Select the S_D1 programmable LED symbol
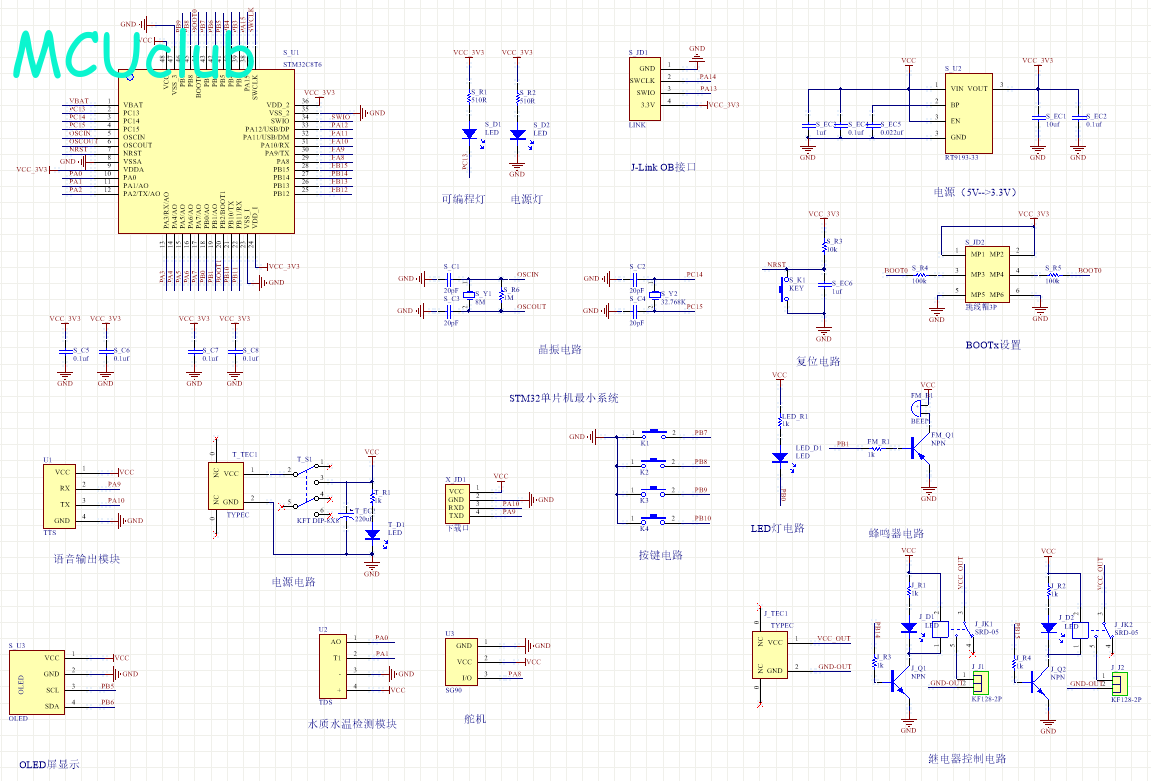The width and height of the screenshot is (1151, 781). [469, 133]
